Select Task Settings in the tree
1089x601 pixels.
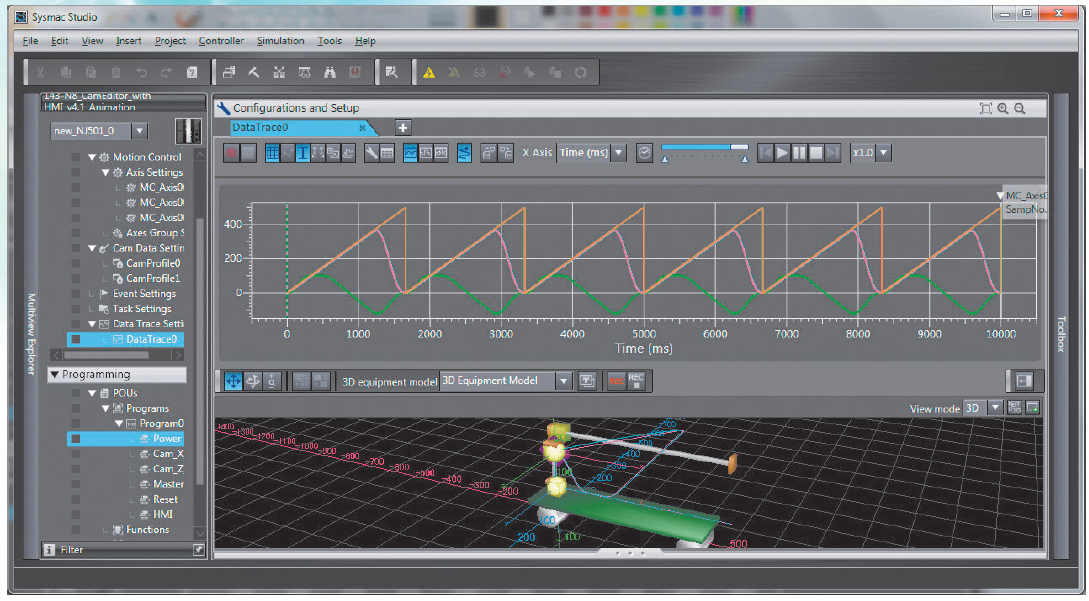pyautogui.click(x=142, y=308)
